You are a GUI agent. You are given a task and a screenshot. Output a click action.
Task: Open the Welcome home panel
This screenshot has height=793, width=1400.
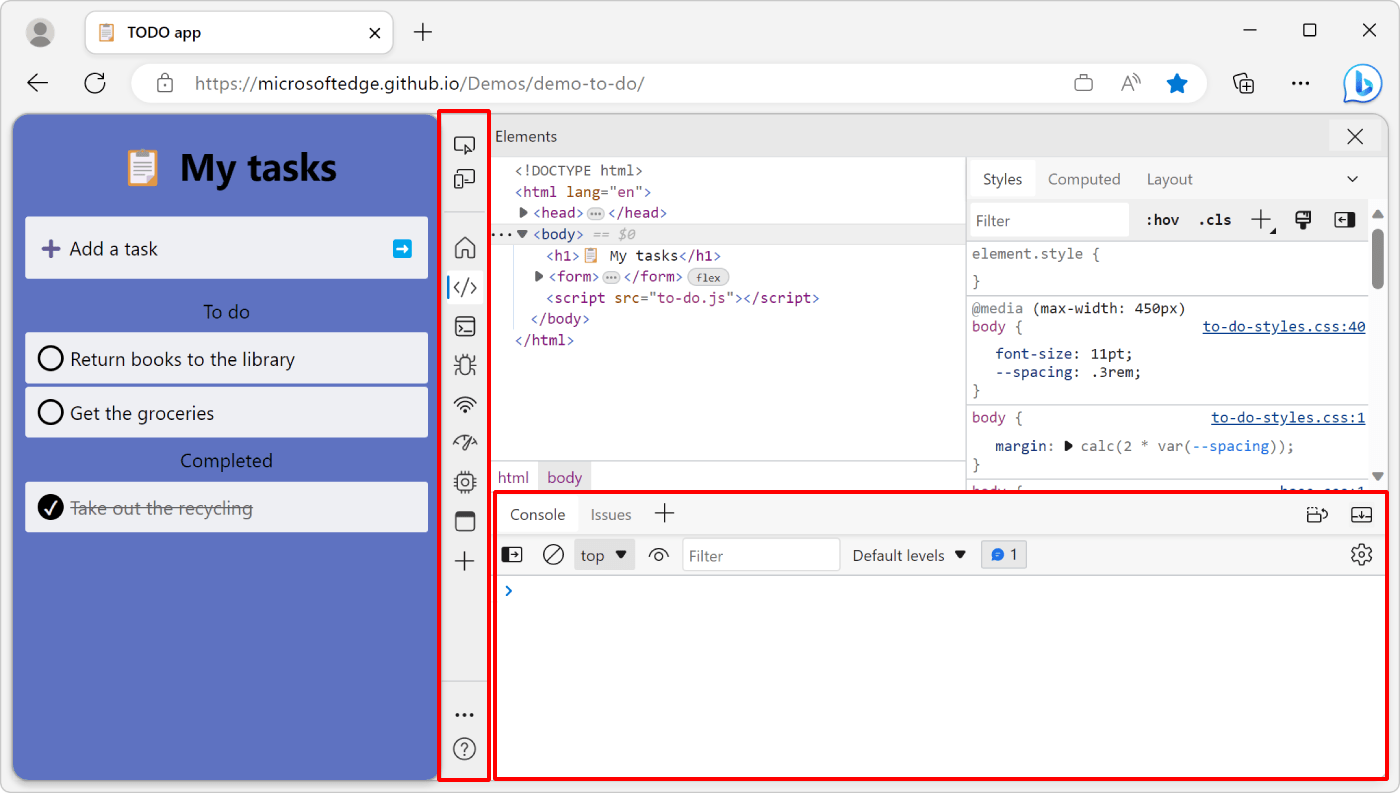tap(464, 246)
